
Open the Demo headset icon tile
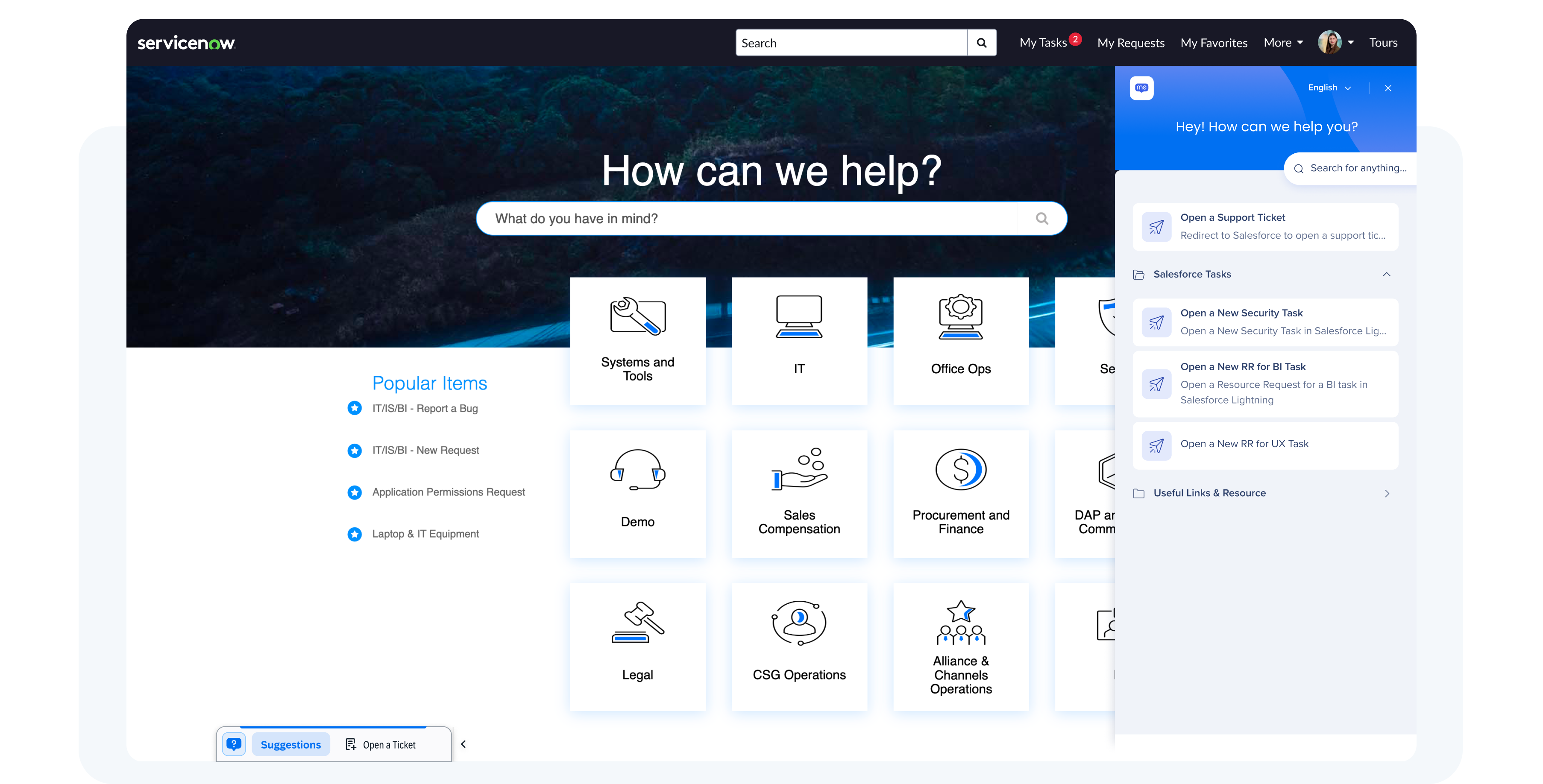point(637,470)
